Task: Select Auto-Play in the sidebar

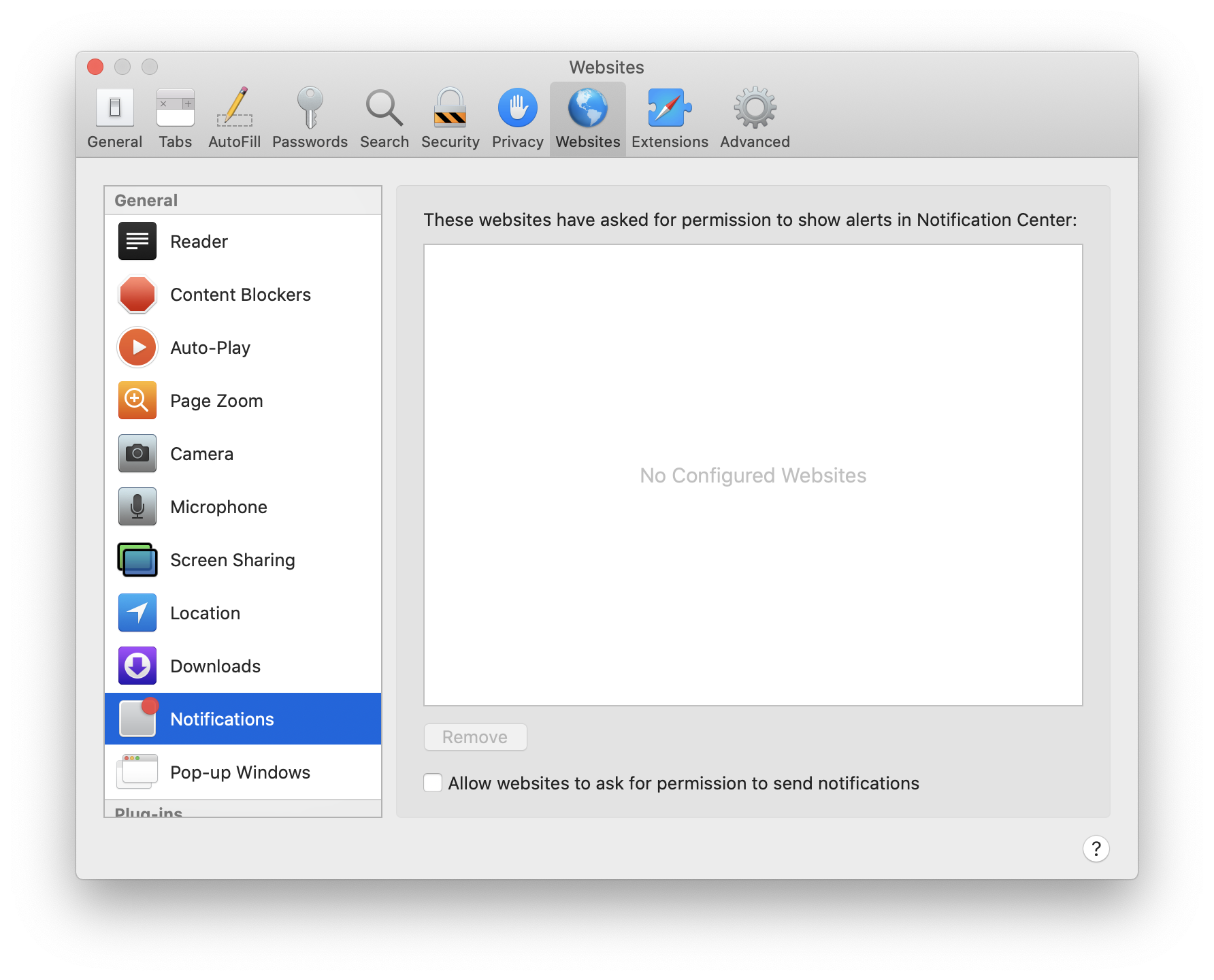Action: point(243,348)
